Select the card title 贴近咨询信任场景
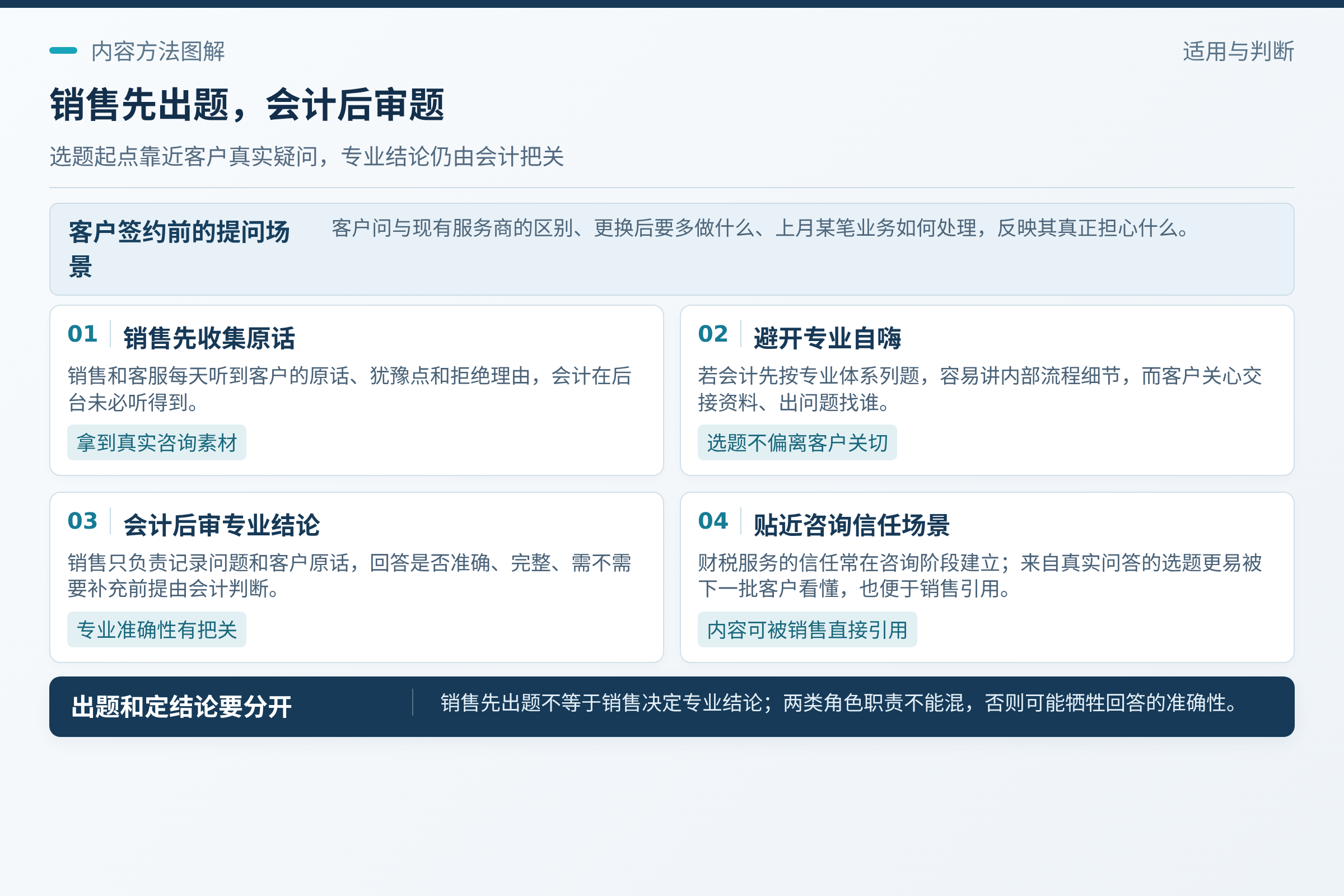This screenshot has height=896, width=1344. point(851,525)
